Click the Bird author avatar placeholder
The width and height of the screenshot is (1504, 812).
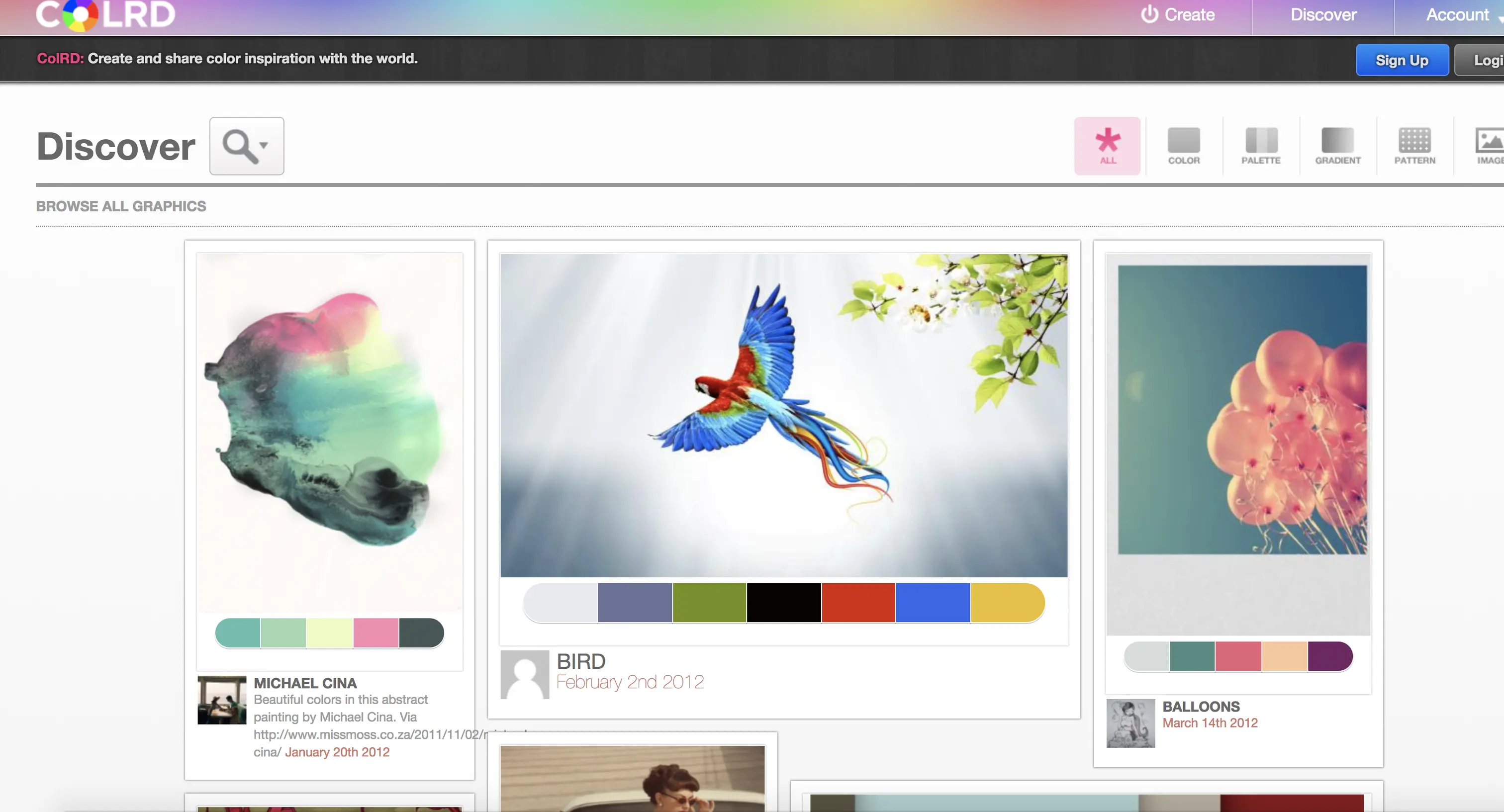coord(524,674)
